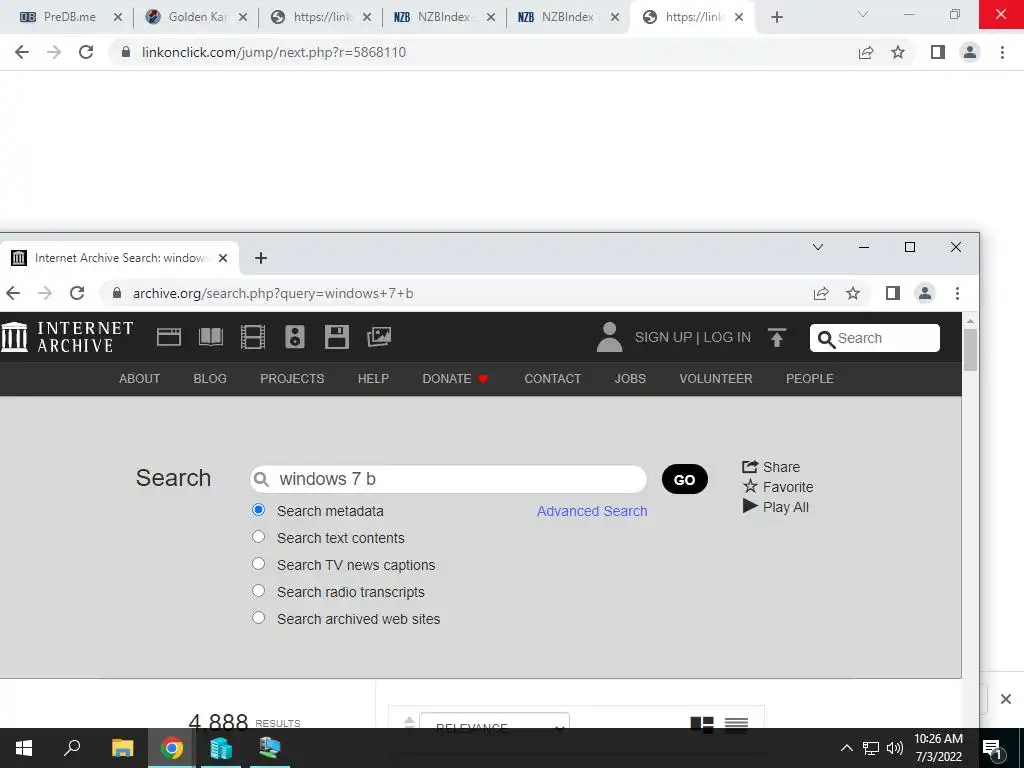
Task: Open Chrome menu dots in linkonclick window
Action: [x=1002, y=52]
